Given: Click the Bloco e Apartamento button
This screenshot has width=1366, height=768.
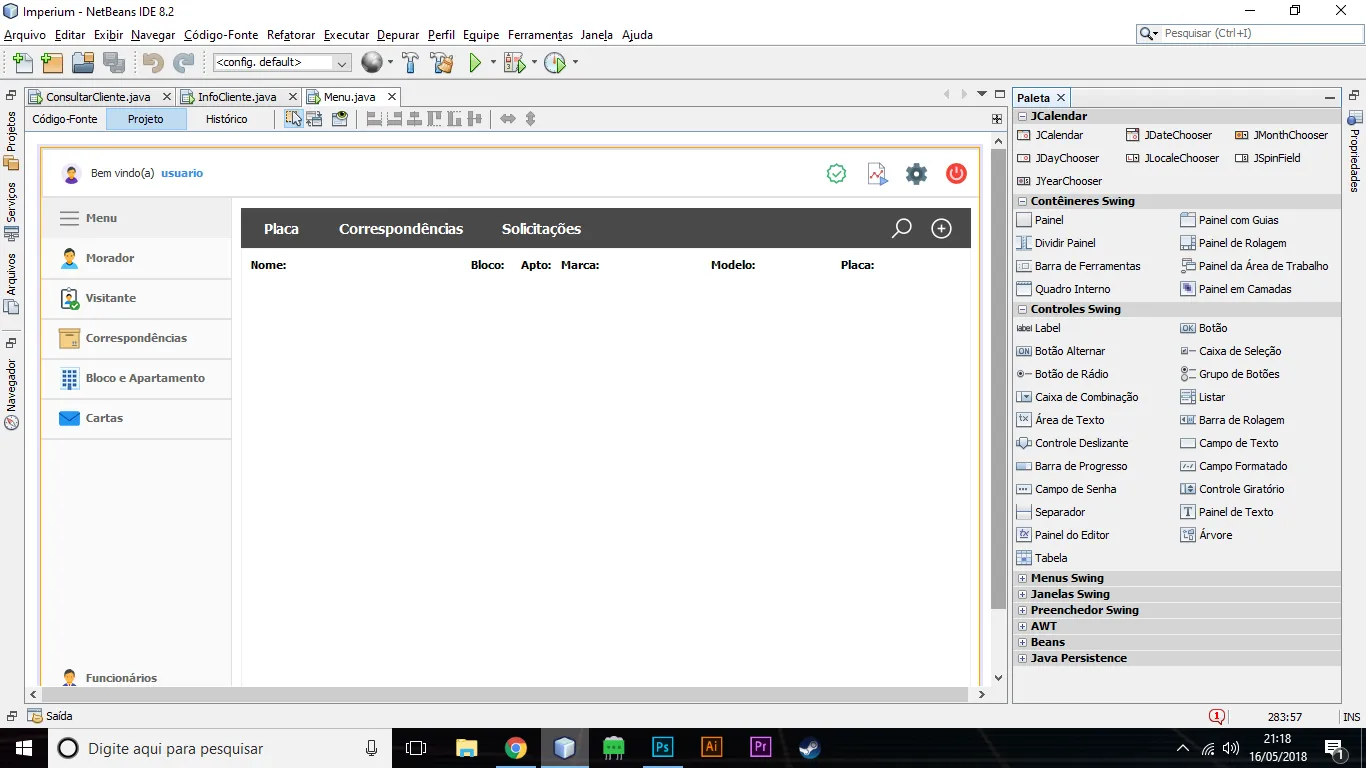Looking at the screenshot, I should pos(136,378).
